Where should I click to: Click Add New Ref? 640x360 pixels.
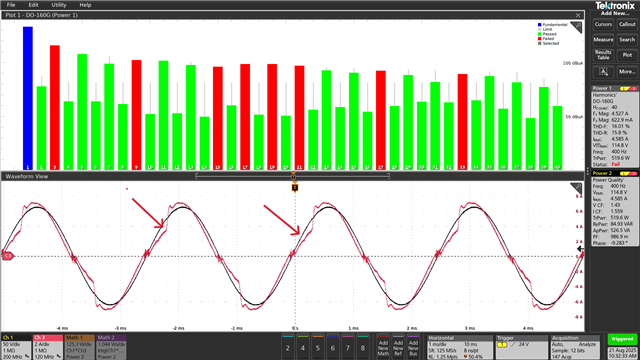pos(398,347)
